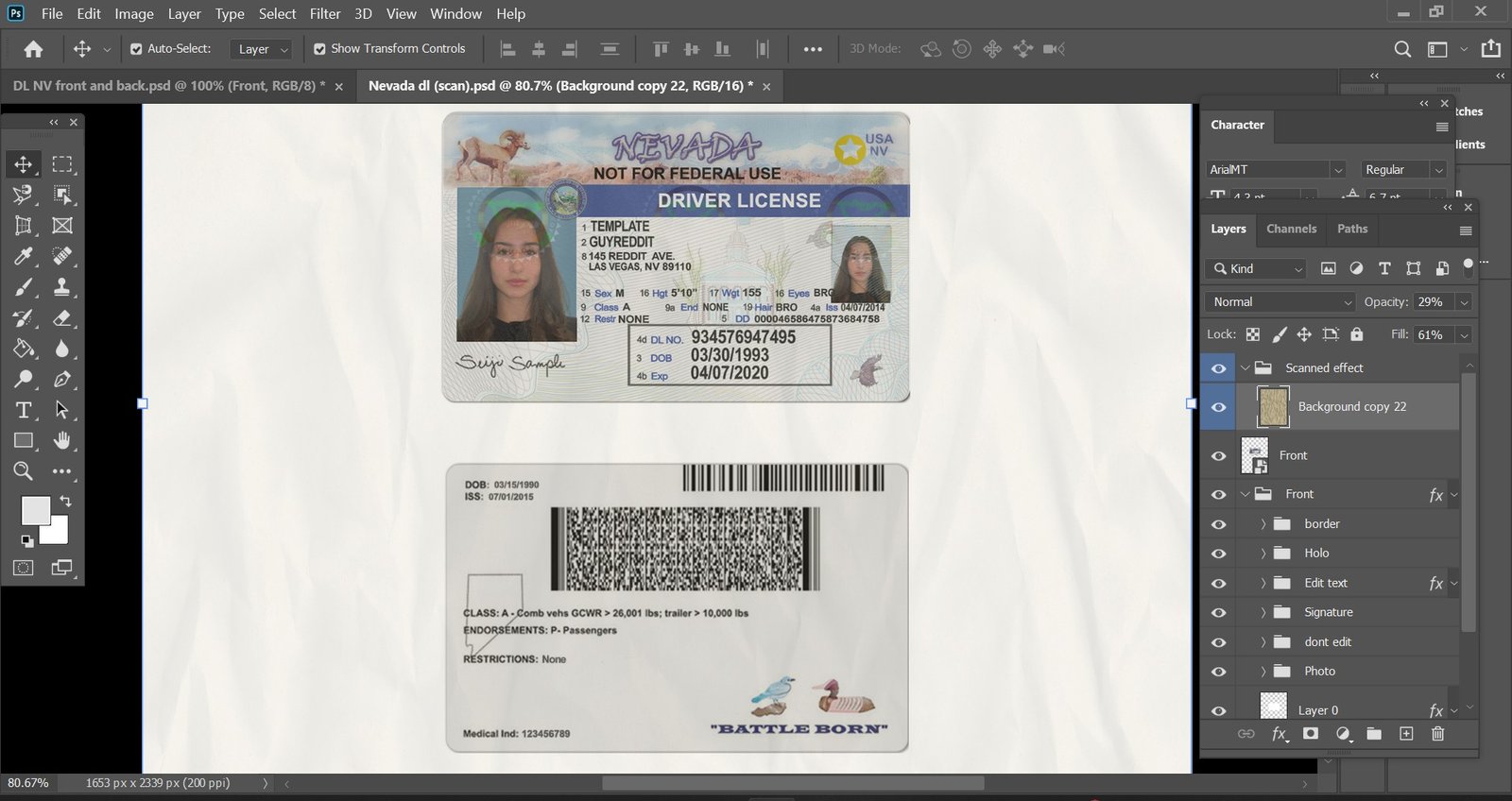Choose the Hand tool
This screenshot has height=801, width=1512.
point(62,440)
